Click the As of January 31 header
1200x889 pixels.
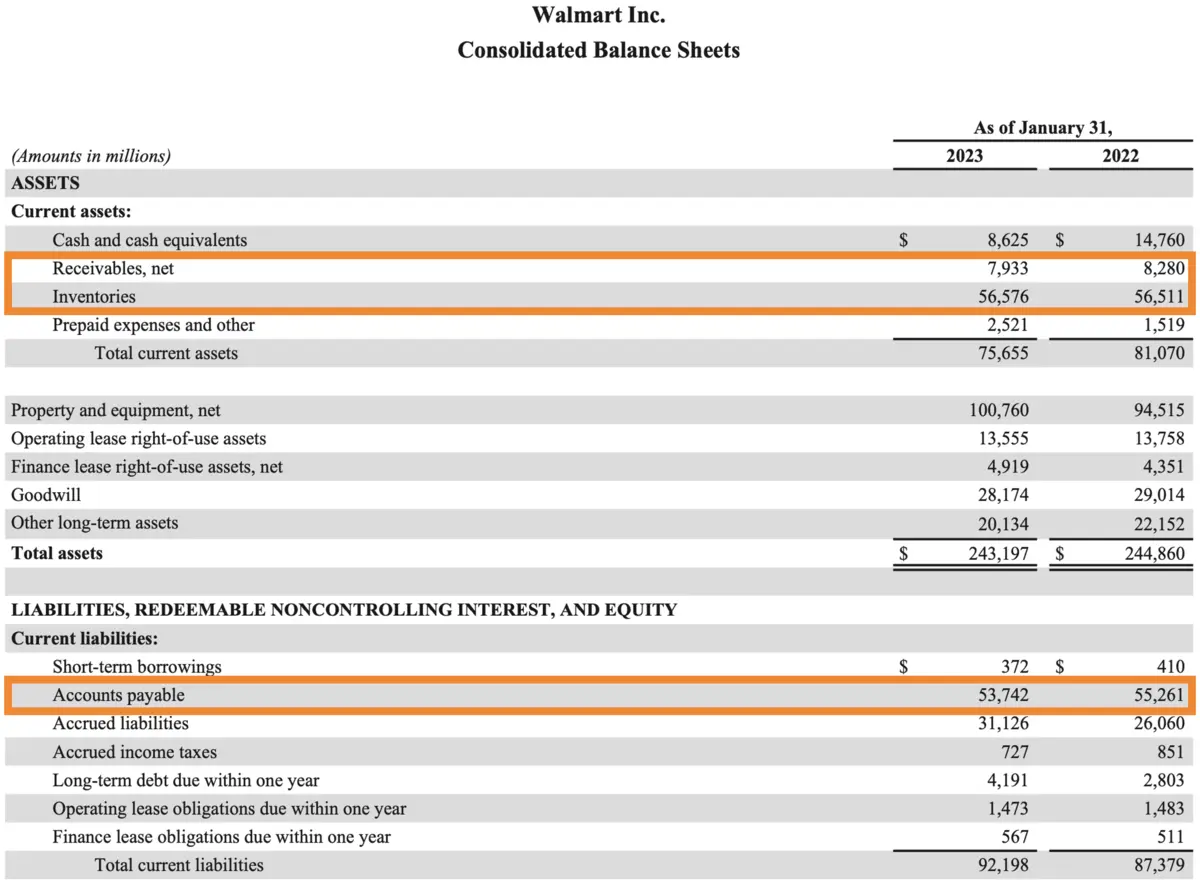[x=1044, y=127]
